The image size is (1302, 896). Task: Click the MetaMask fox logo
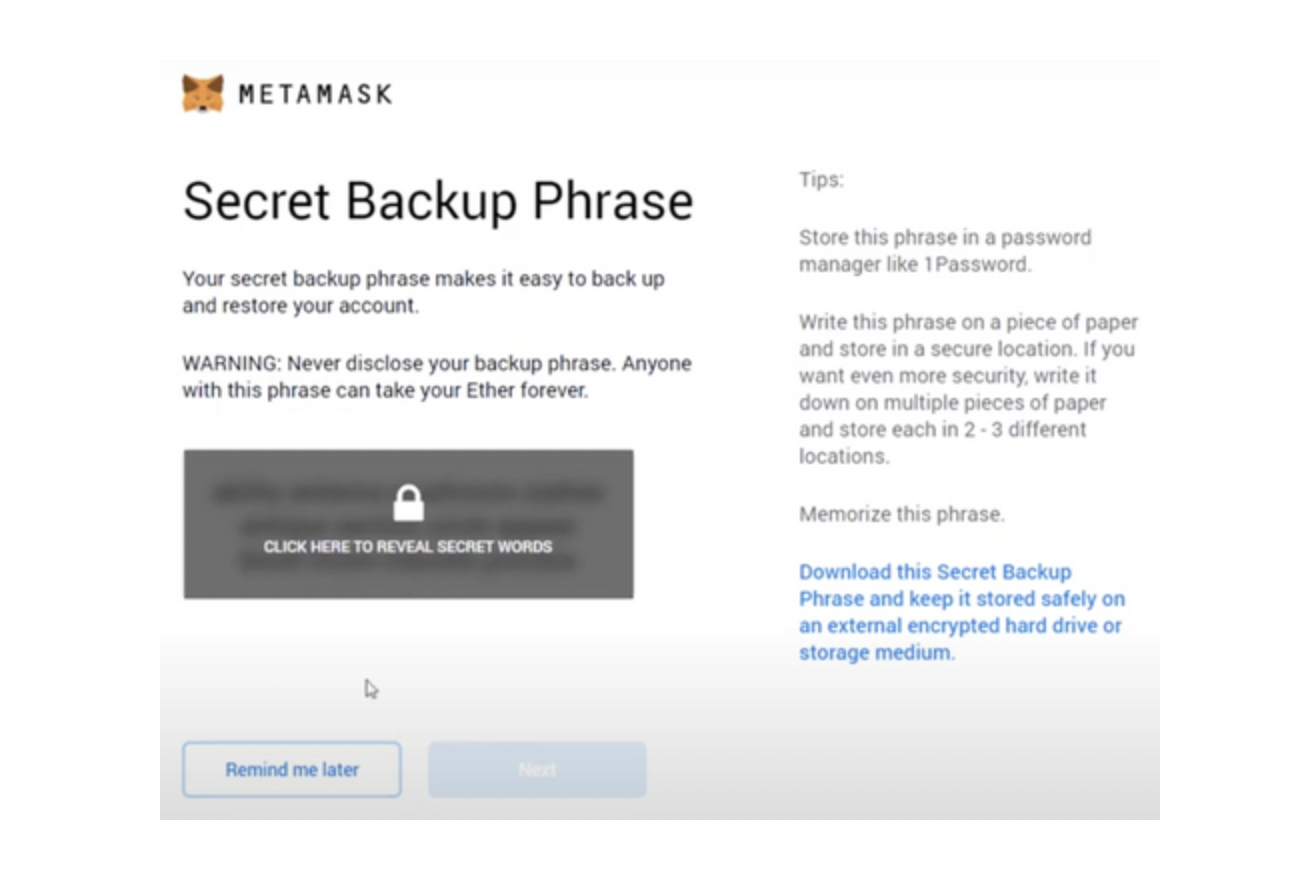click(x=203, y=94)
